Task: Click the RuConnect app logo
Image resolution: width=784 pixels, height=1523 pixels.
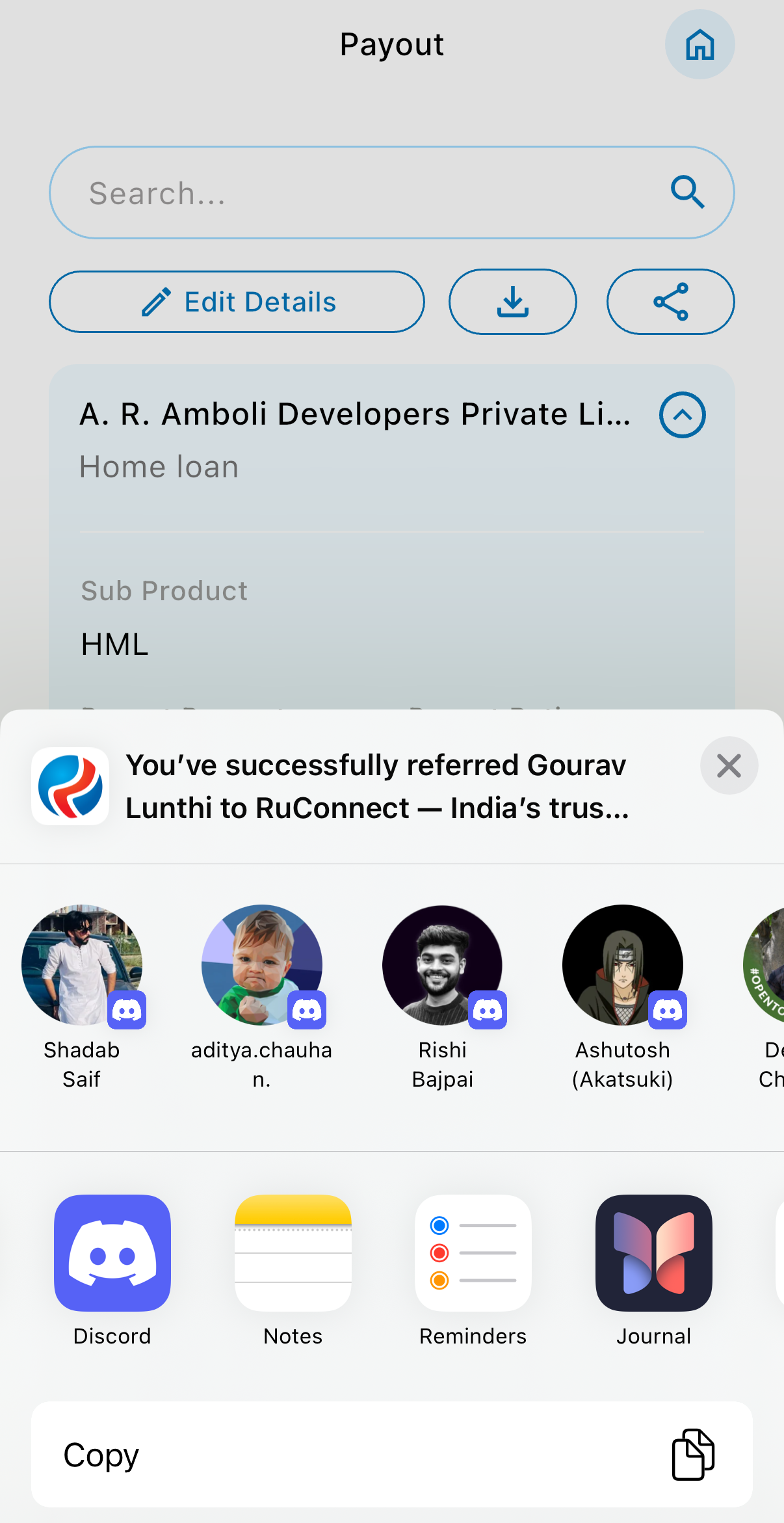Action: 70,786
